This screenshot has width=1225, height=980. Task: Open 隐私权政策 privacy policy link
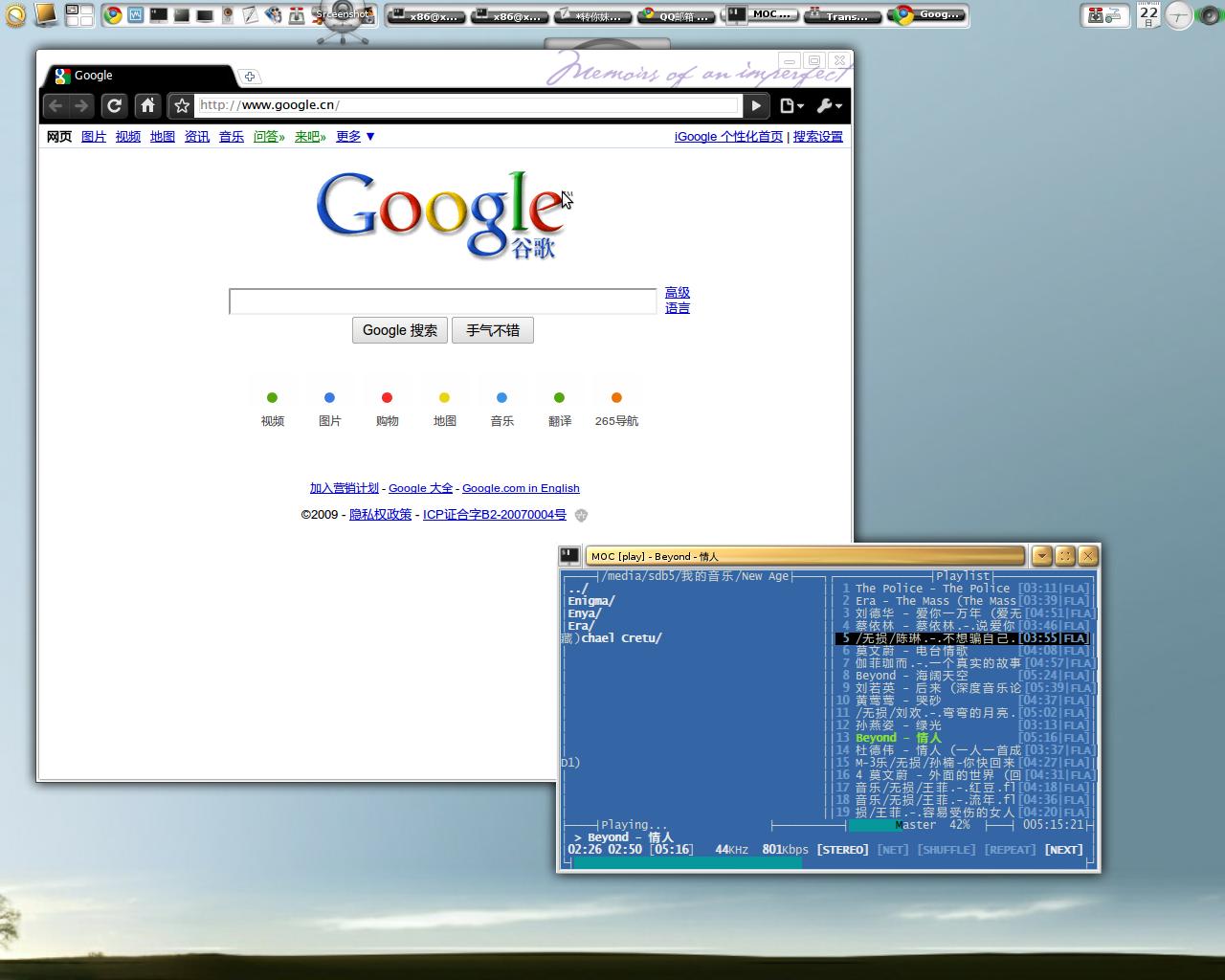point(380,515)
